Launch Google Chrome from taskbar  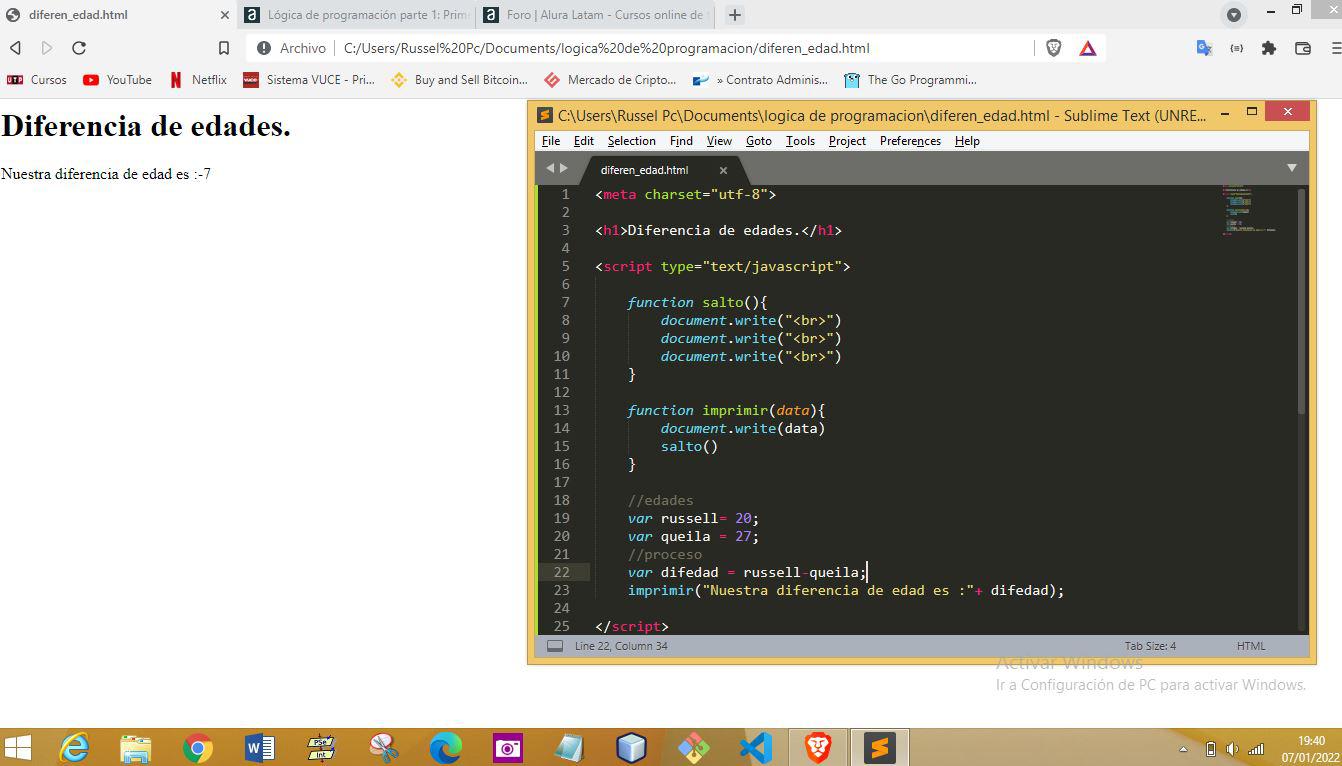198,747
